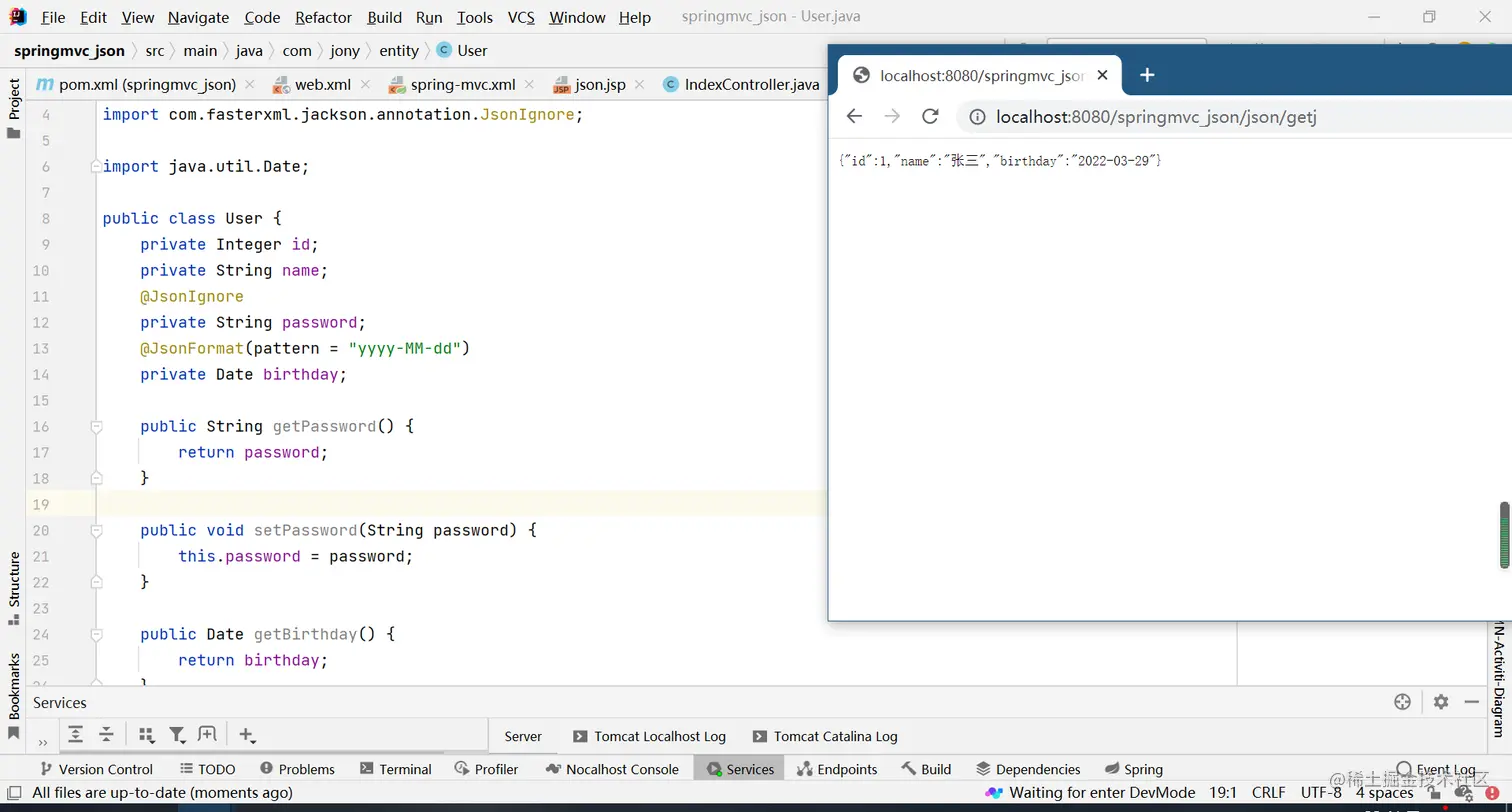Open the VCS menu
This screenshot has height=812, width=1512.
[x=521, y=17]
